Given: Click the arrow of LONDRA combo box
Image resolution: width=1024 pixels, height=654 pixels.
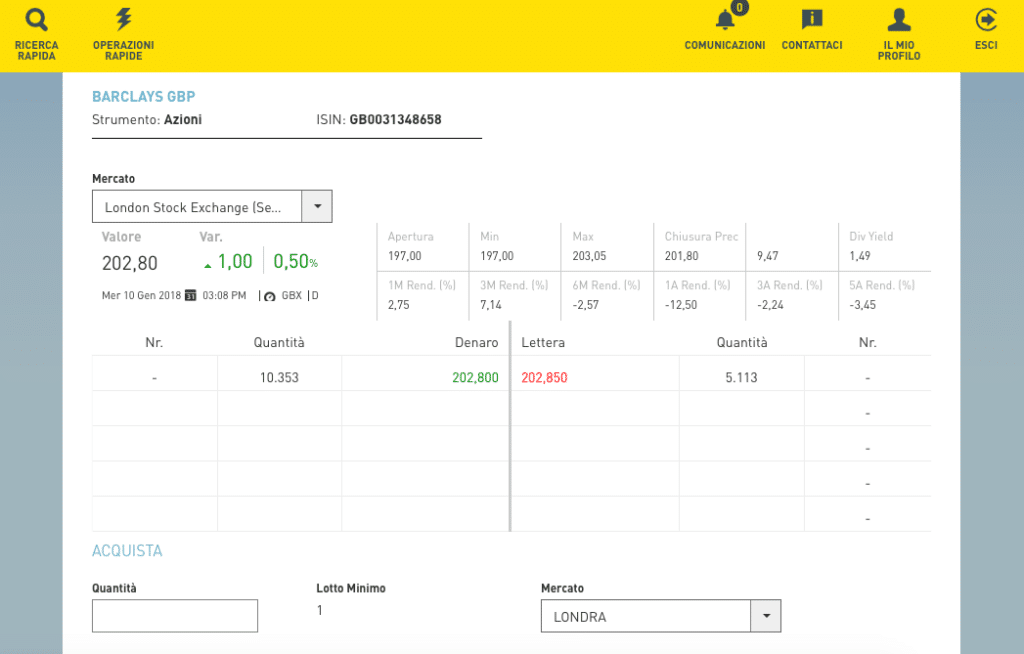Looking at the screenshot, I should [x=766, y=616].
